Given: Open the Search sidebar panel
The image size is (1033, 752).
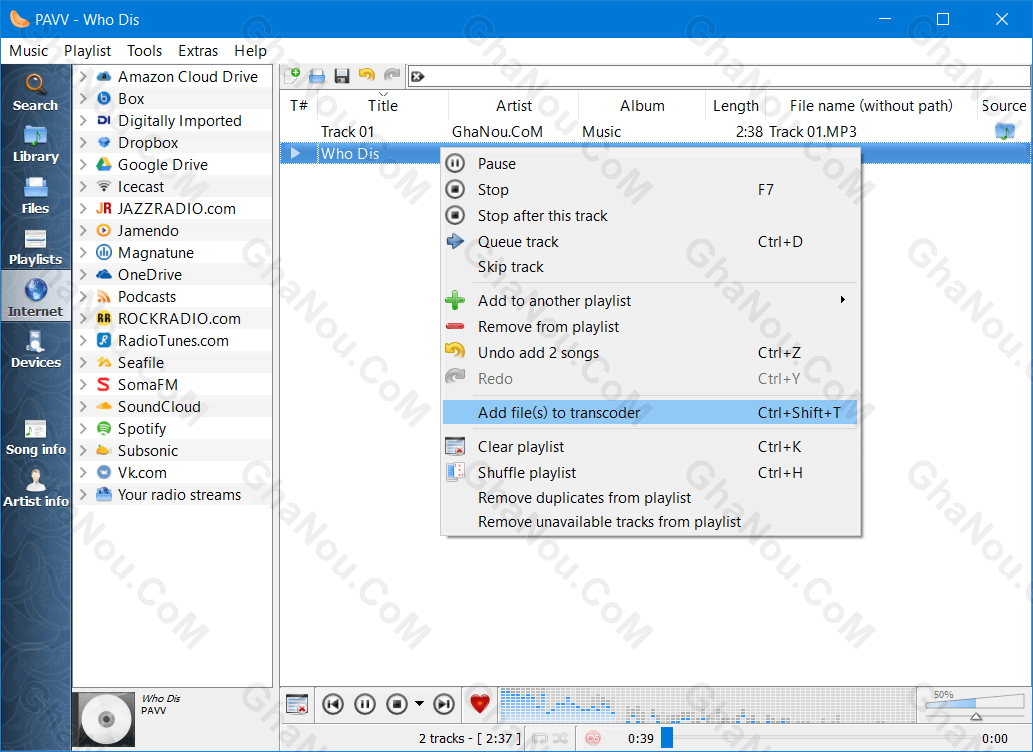Looking at the screenshot, I should [x=35, y=92].
